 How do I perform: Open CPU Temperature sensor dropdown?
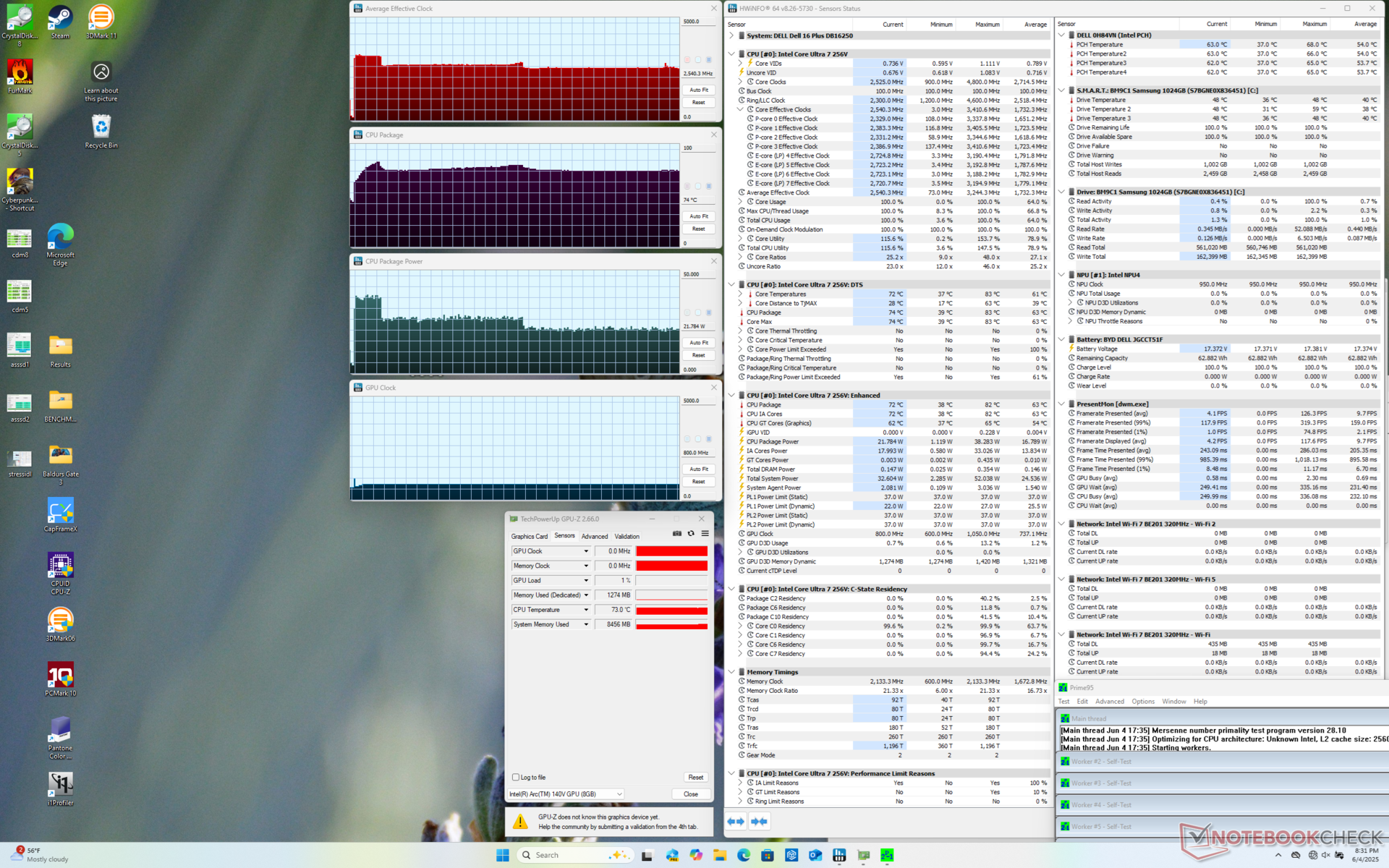586,610
